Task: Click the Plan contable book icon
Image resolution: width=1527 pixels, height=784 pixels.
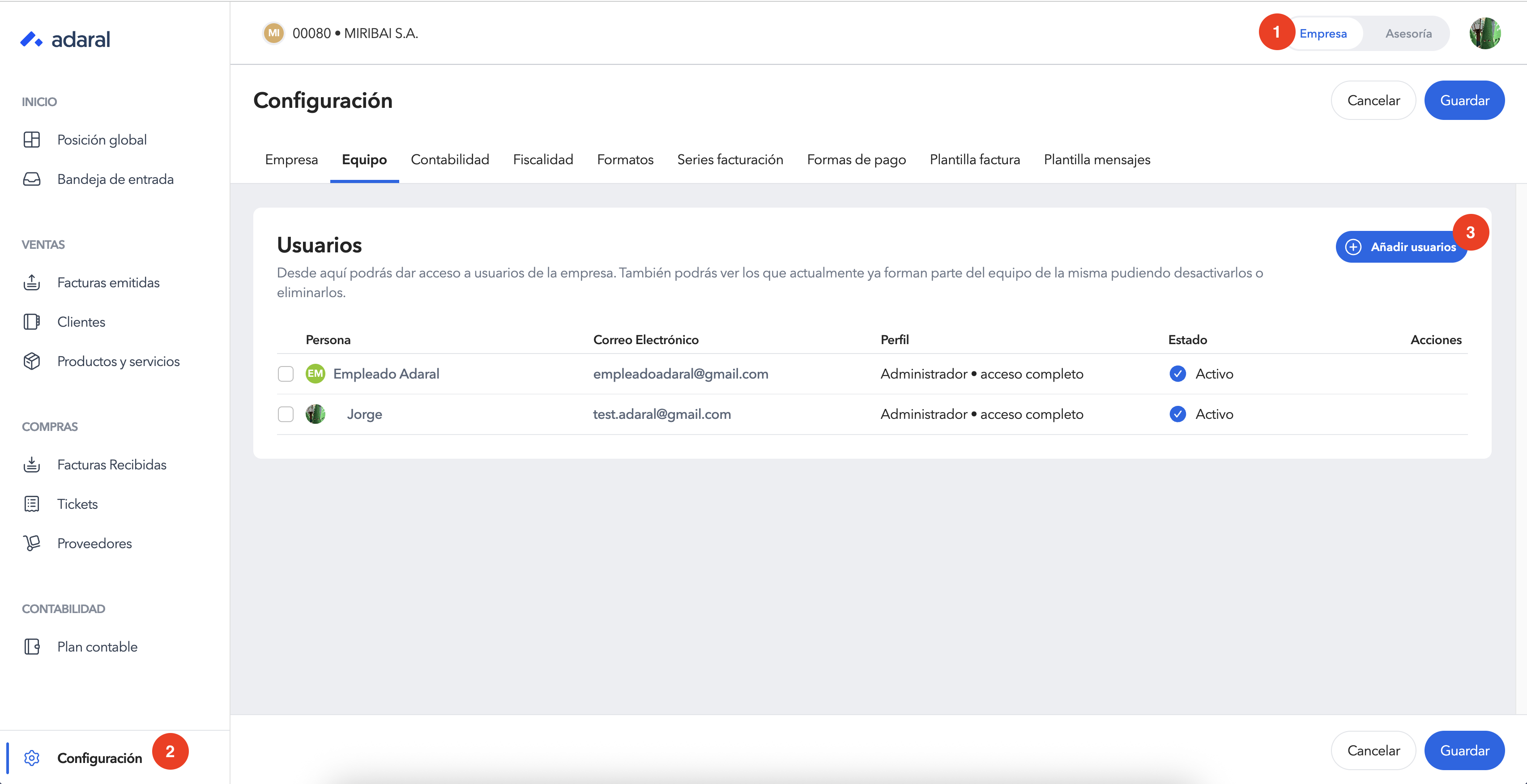Action: 31,647
